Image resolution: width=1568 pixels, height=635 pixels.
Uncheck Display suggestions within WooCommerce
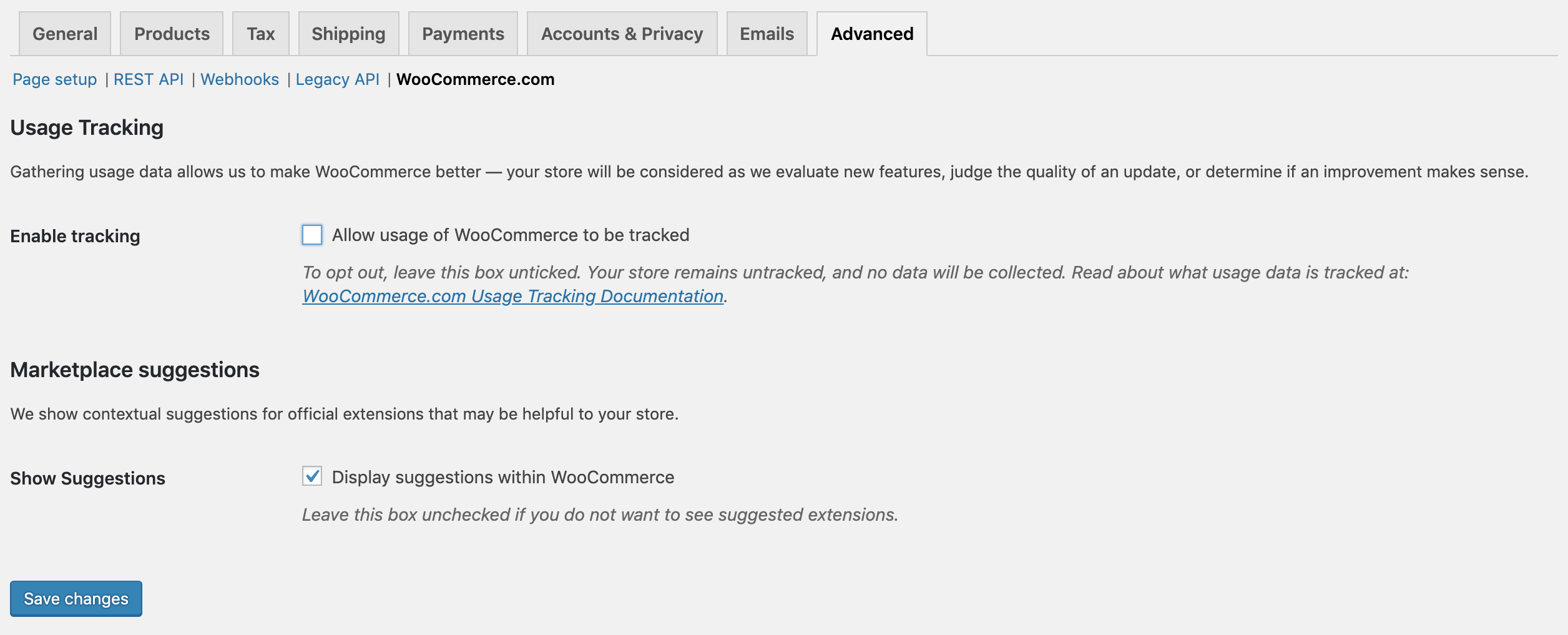pos(311,477)
